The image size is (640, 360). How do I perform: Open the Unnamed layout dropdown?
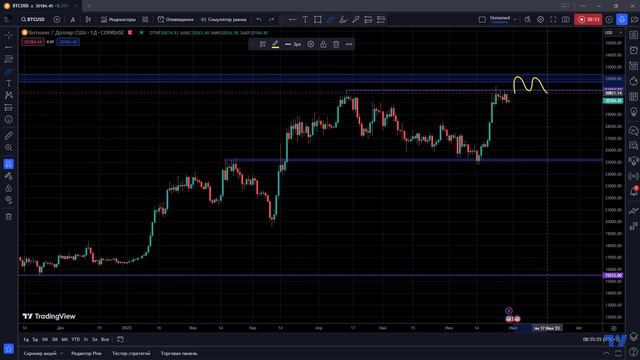pos(503,20)
